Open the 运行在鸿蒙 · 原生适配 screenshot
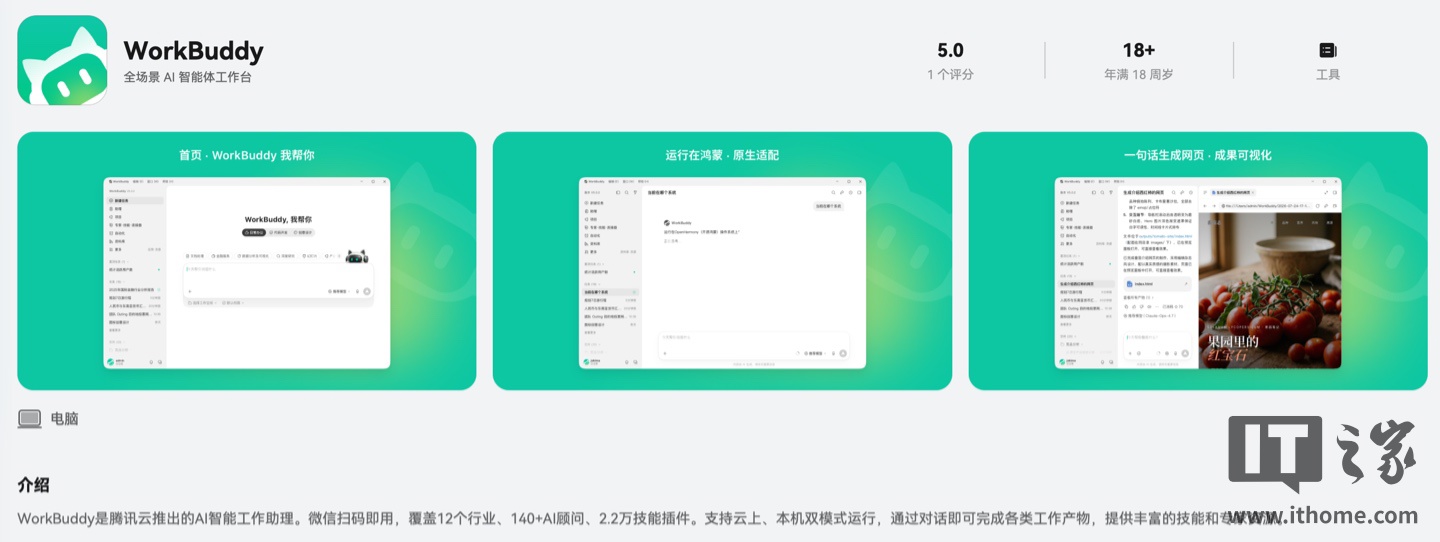The height and width of the screenshot is (542, 1440). pos(722,261)
